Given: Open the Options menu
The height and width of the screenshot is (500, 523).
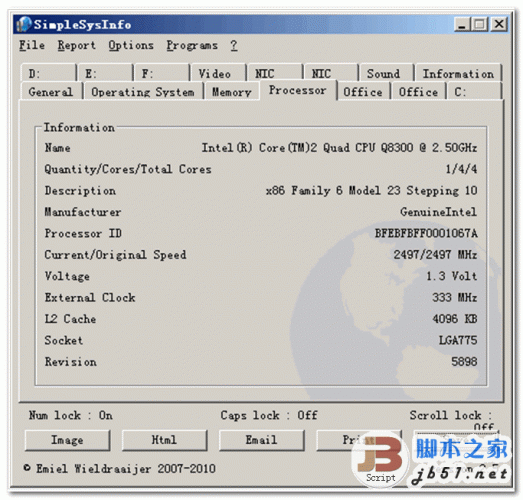Looking at the screenshot, I should click(x=131, y=45).
